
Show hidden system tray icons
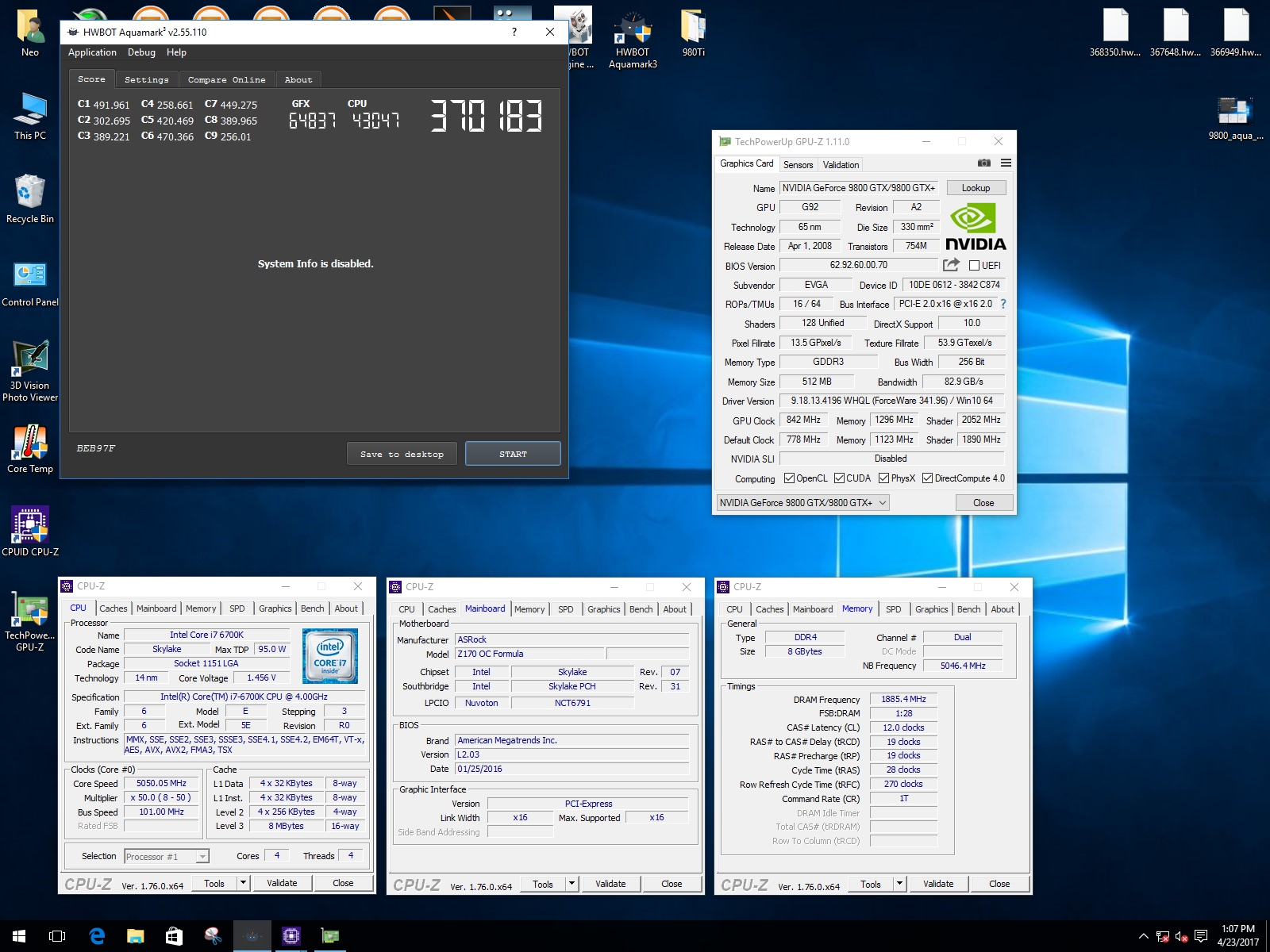pos(1143,936)
